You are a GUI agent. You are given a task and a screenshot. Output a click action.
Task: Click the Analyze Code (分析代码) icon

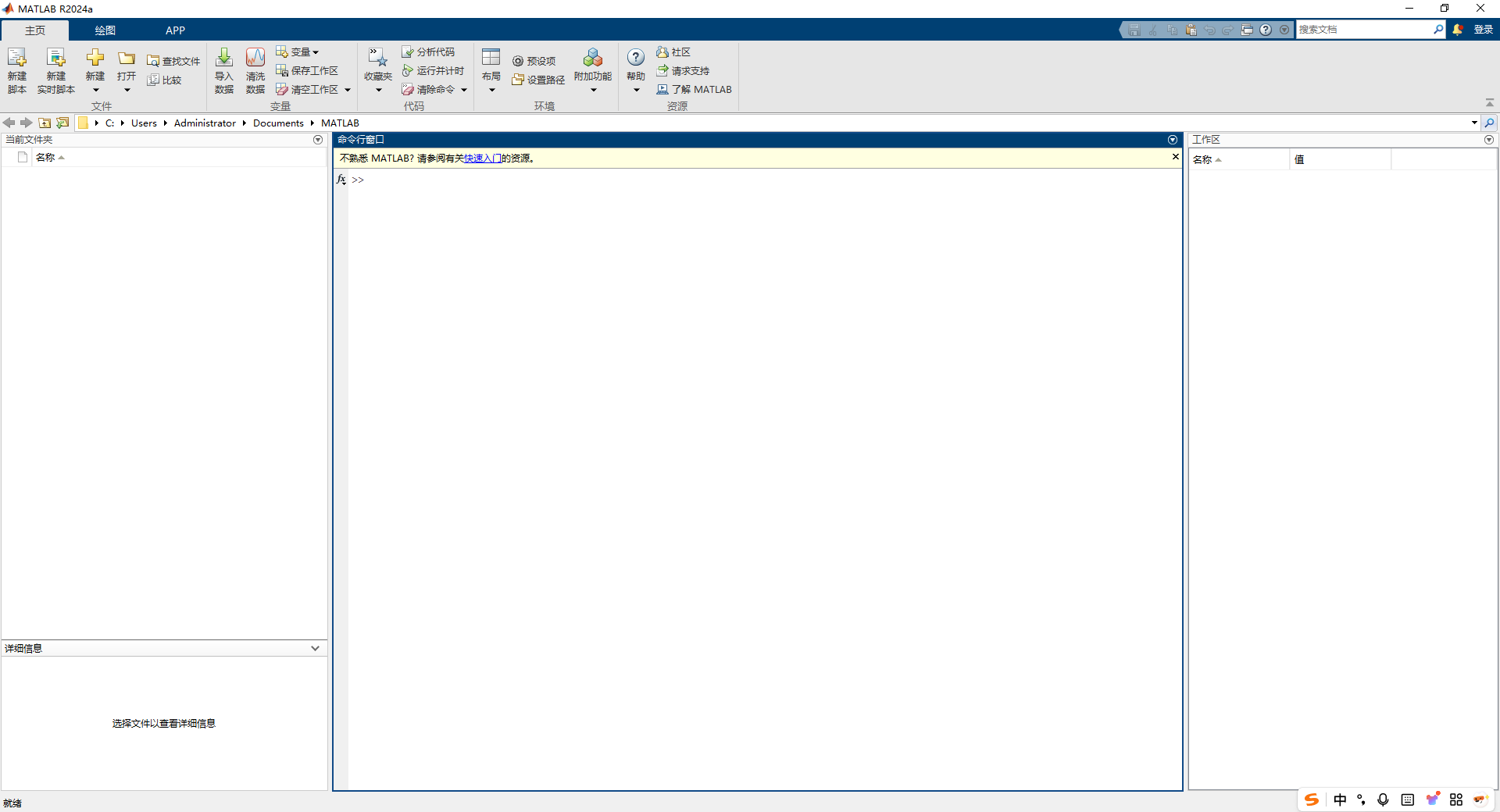point(408,52)
